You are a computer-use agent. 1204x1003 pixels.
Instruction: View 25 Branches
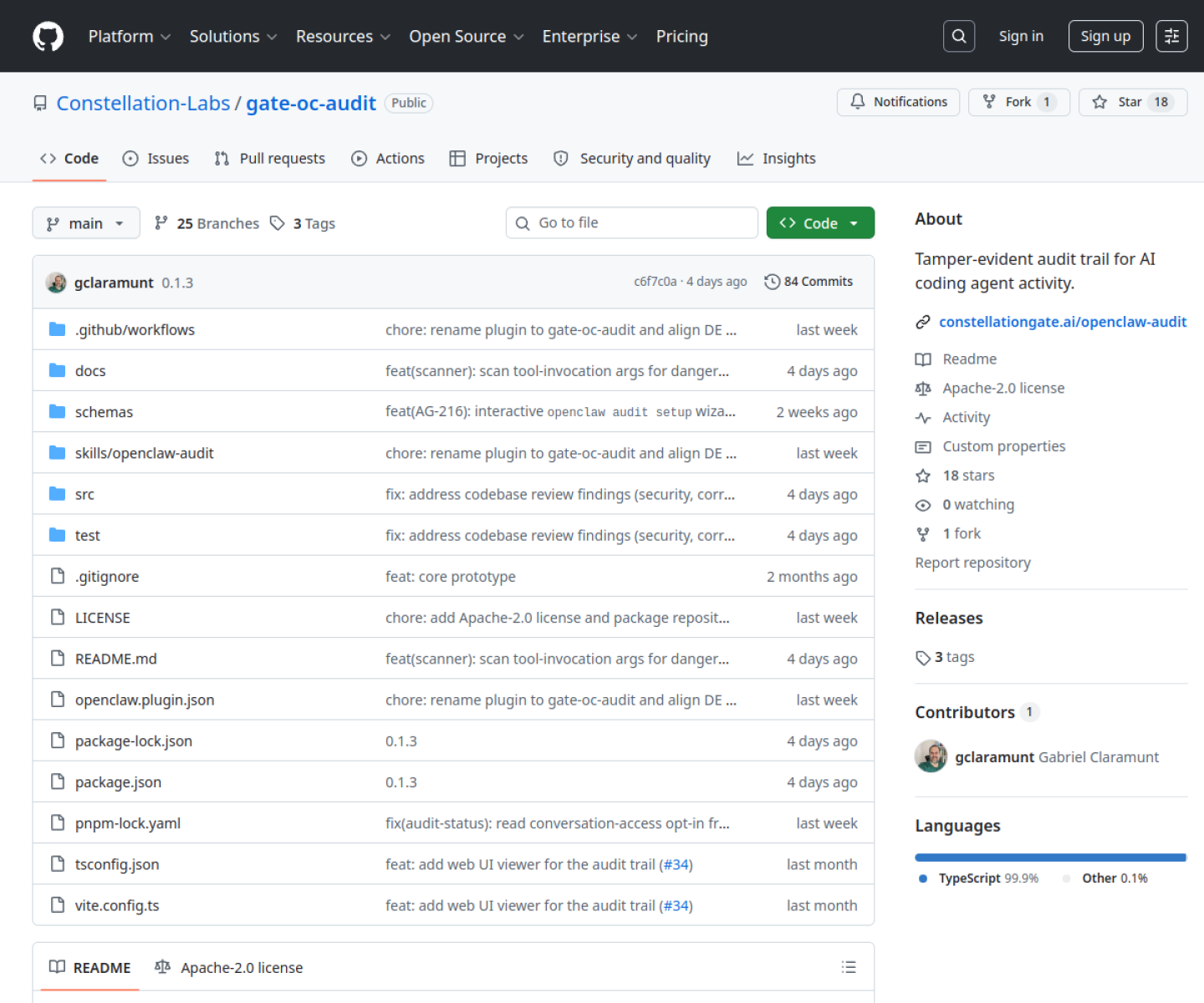207,223
